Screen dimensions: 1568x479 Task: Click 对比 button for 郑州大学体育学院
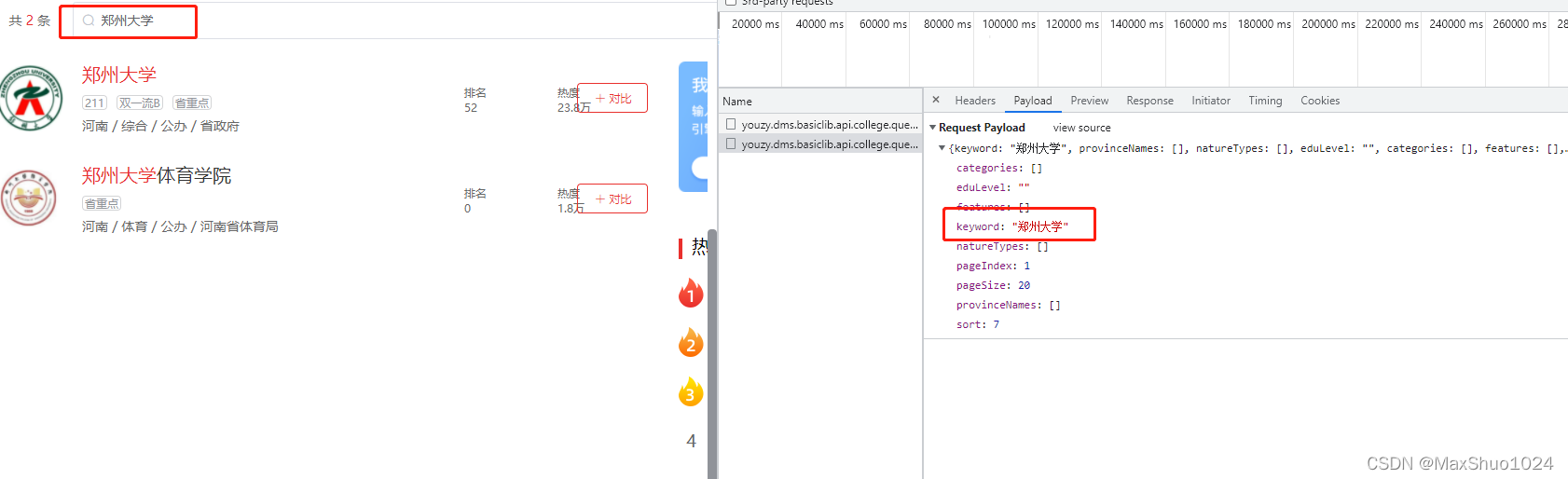612,198
